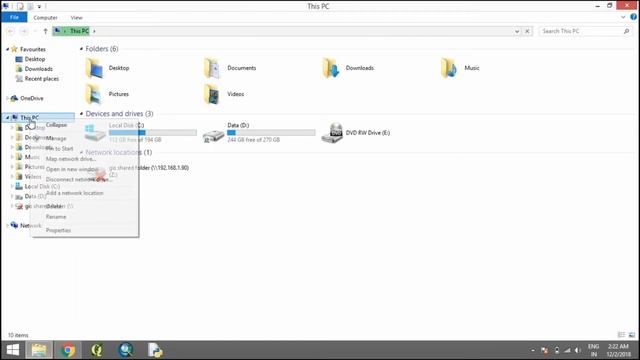The height and width of the screenshot is (360, 640).
Task: Open the recent locations dropdown arrow
Action: click(35, 31)
